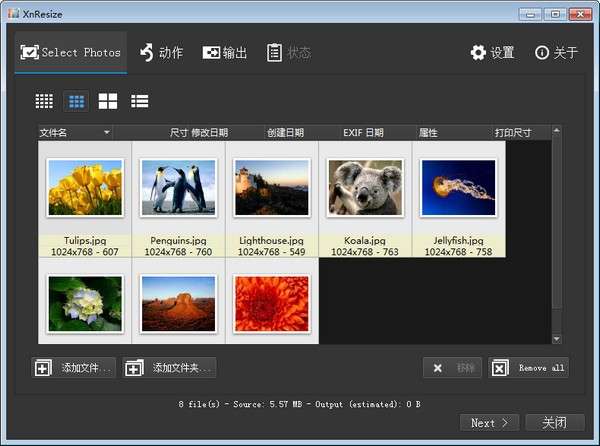Open the 关于 (About) info
This screenshot has height=446, width=600.
pos(556,53)
